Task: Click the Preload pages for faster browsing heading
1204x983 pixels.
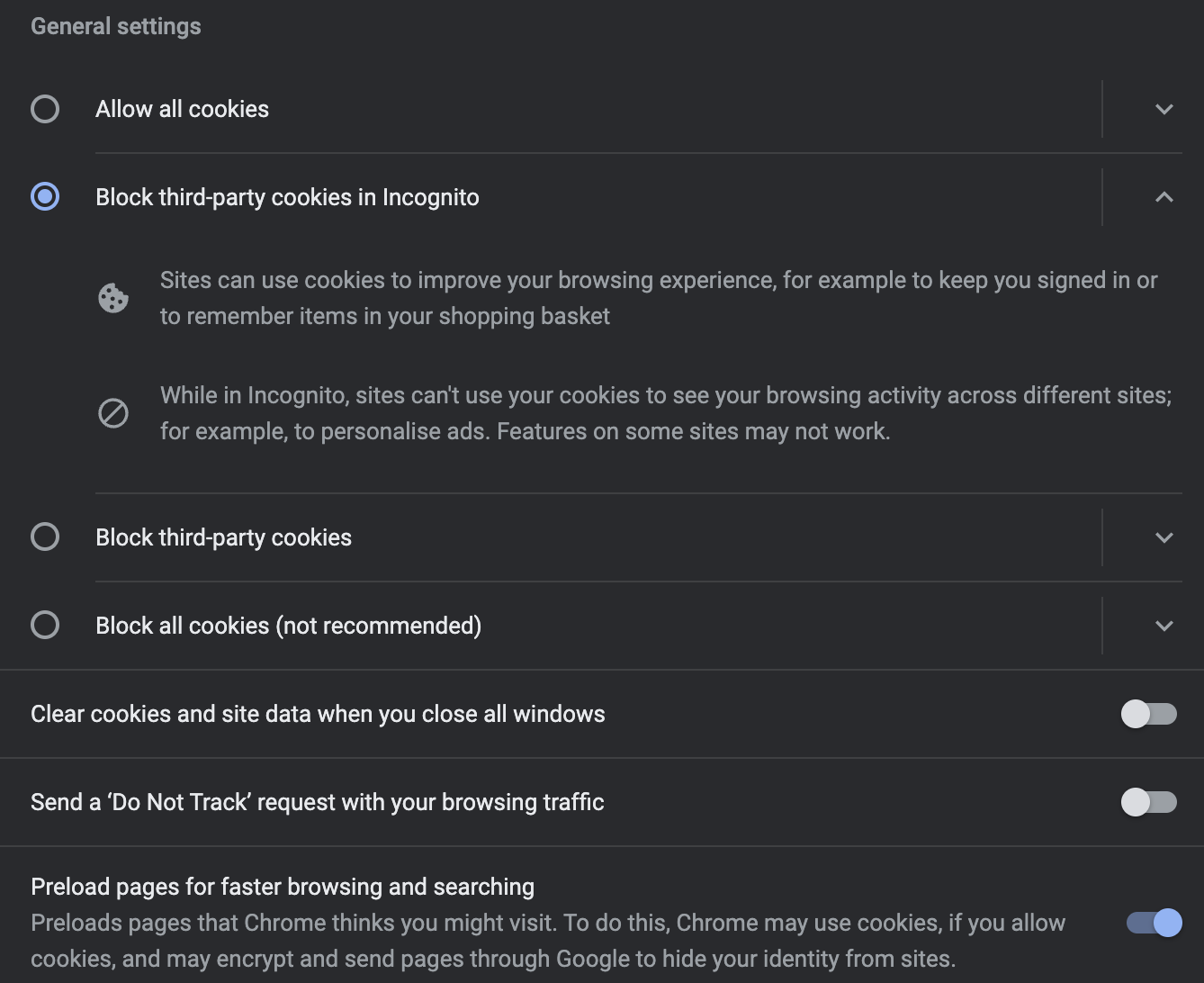Action: [x=283, y=887]
